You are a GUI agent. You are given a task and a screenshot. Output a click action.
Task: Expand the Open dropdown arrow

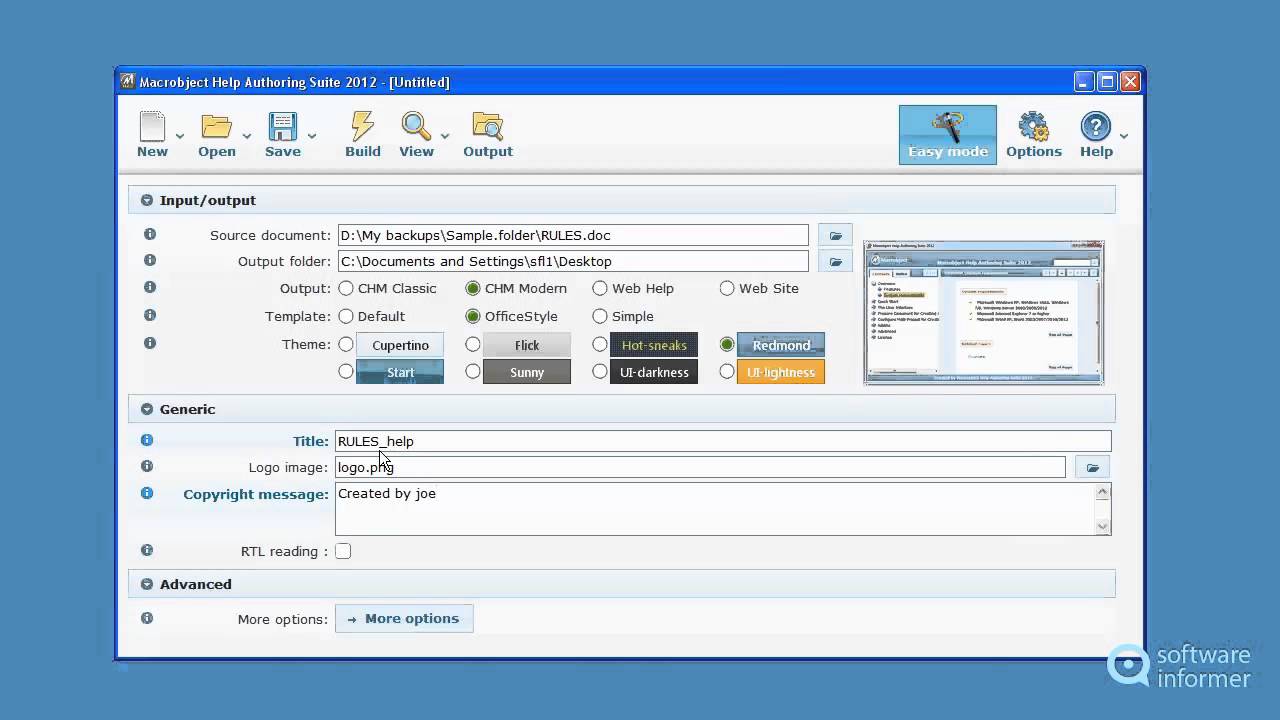(x=246, y=136)
